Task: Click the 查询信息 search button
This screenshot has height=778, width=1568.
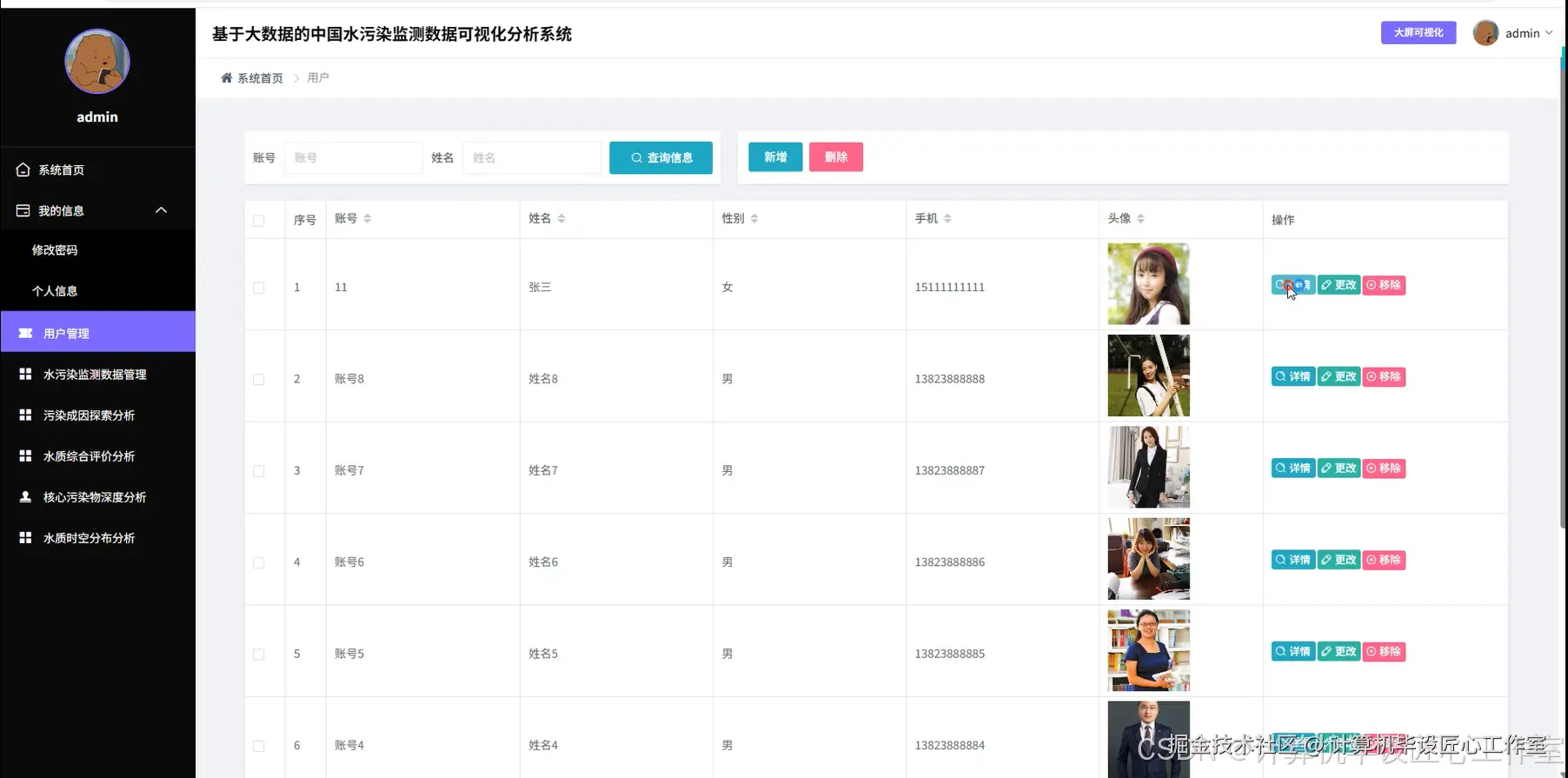Action: coord(661,157)
